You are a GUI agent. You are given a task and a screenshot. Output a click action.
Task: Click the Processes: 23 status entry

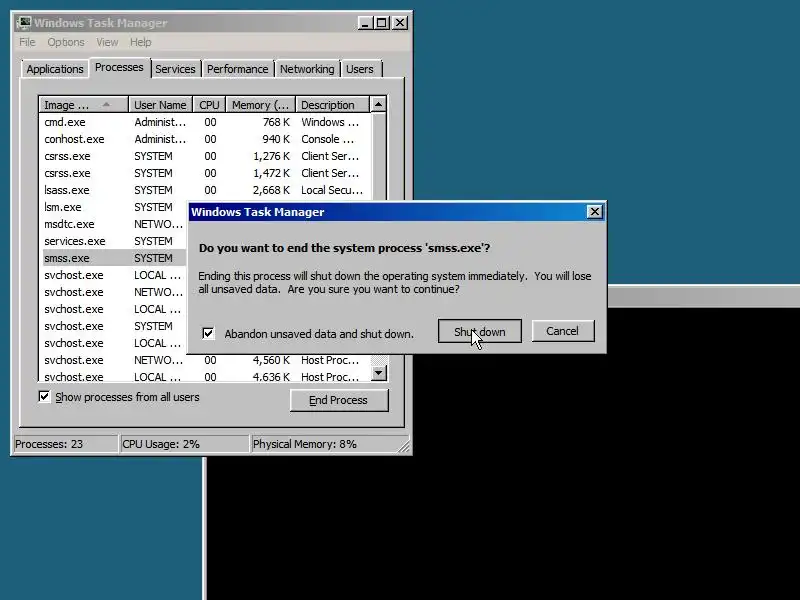(x=65, y=444)
